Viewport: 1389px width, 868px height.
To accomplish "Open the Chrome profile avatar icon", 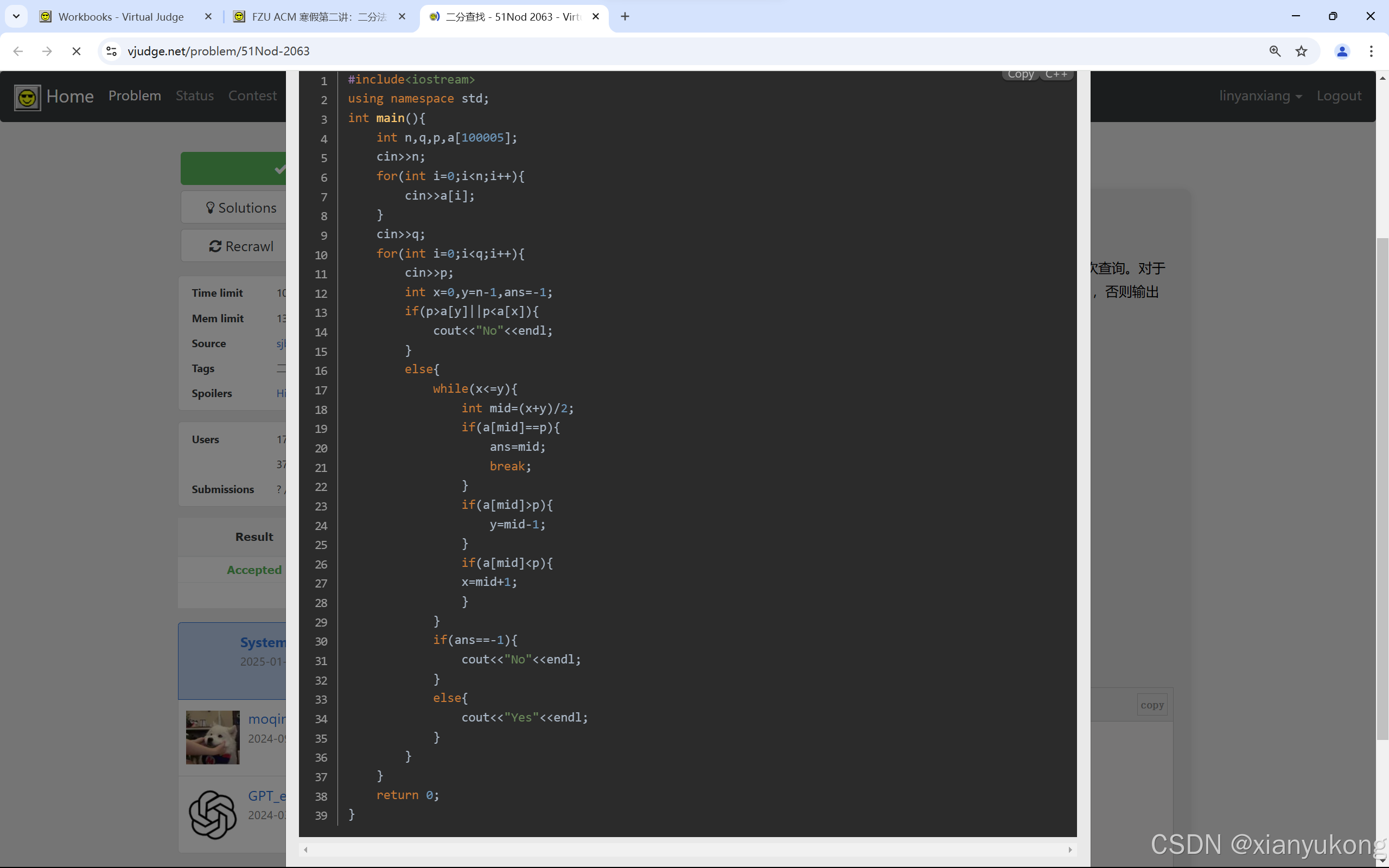I will point(1341,51).
